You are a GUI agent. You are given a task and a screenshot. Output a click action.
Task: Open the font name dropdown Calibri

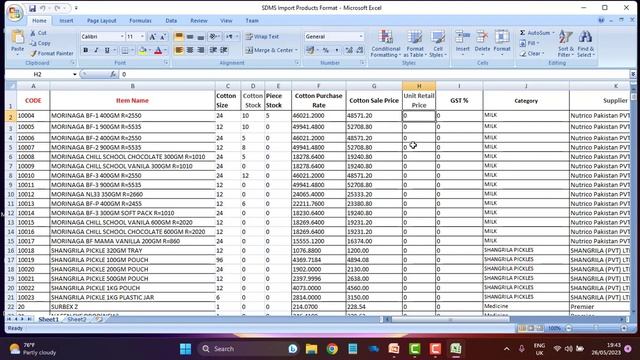pos(122,37)
